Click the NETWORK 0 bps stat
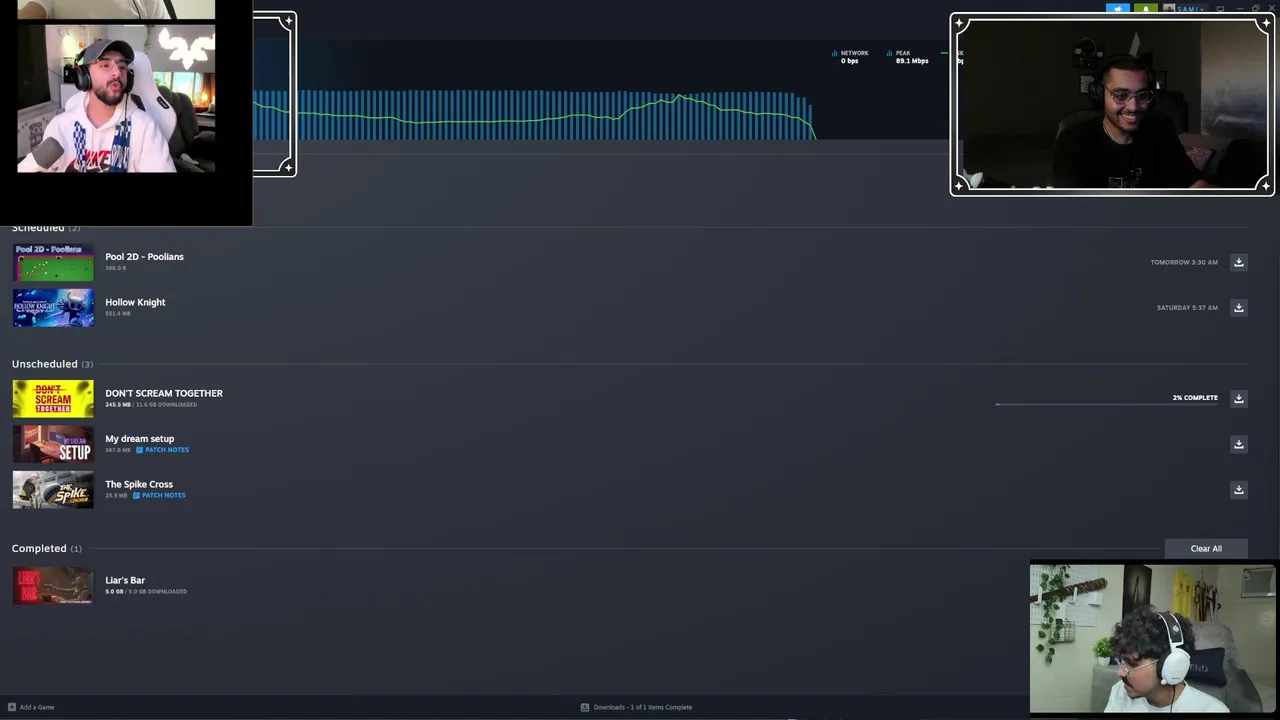This screenshot has height=720, width=1280. (x=850, y=57)
